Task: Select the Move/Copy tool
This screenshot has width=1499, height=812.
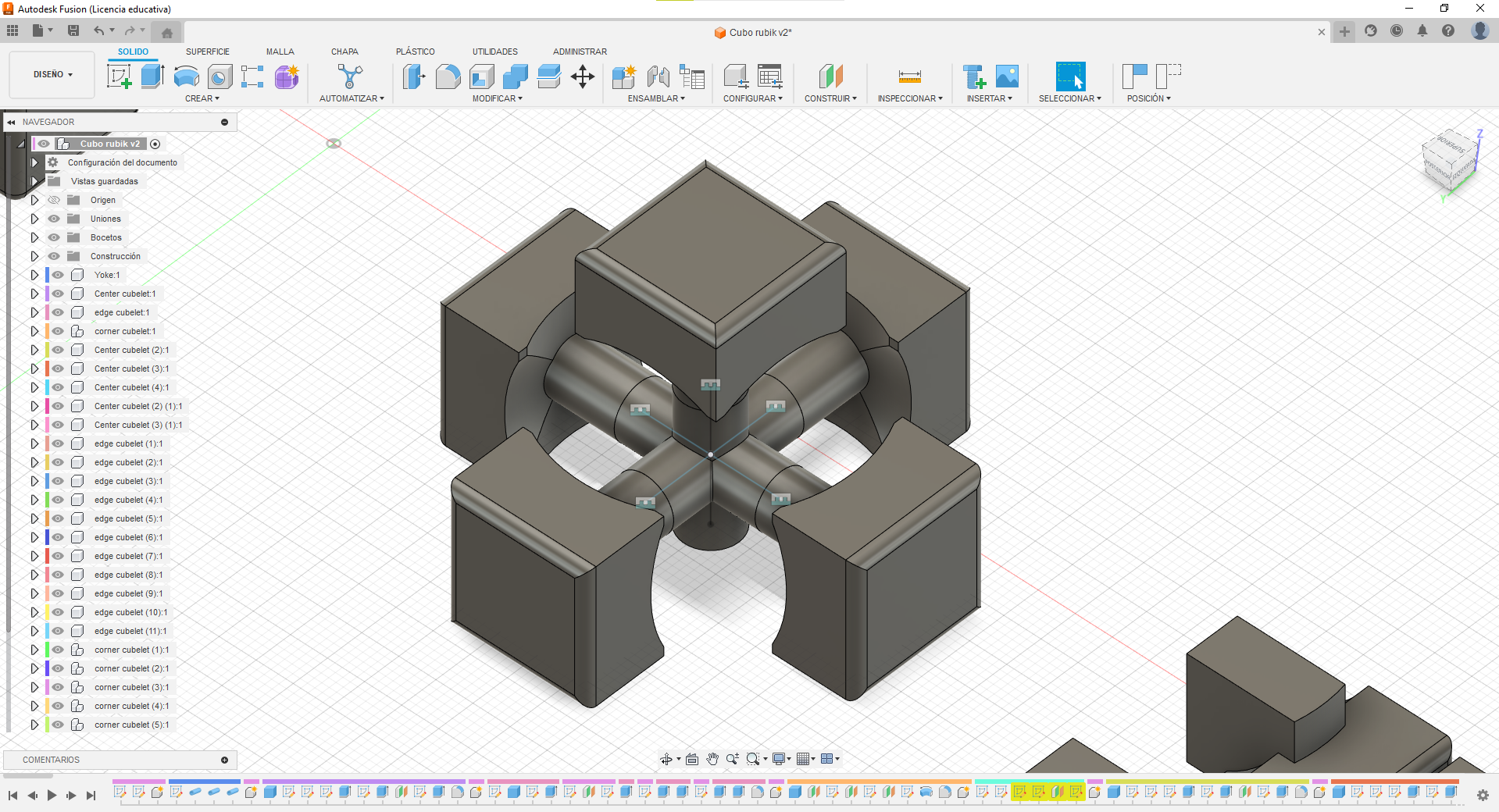Action: click(x=583, y=77)
